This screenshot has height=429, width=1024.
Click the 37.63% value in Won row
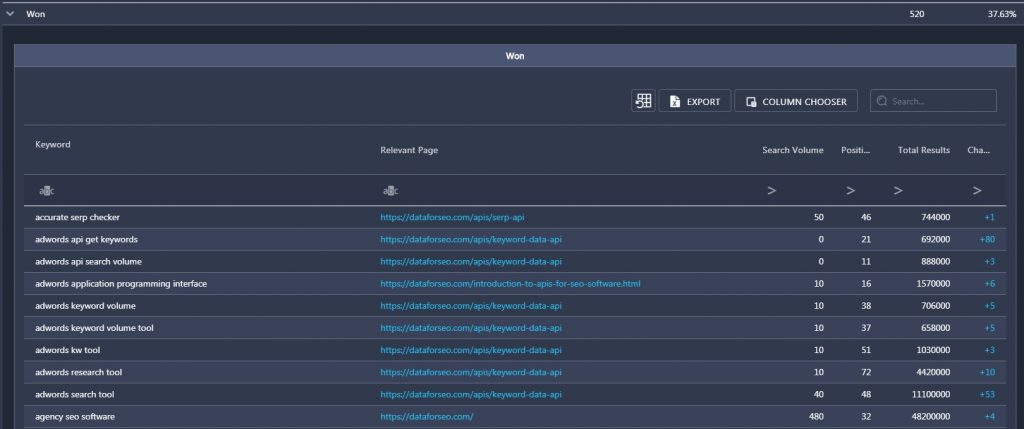pyautogui.click(x=1001, y=14)
